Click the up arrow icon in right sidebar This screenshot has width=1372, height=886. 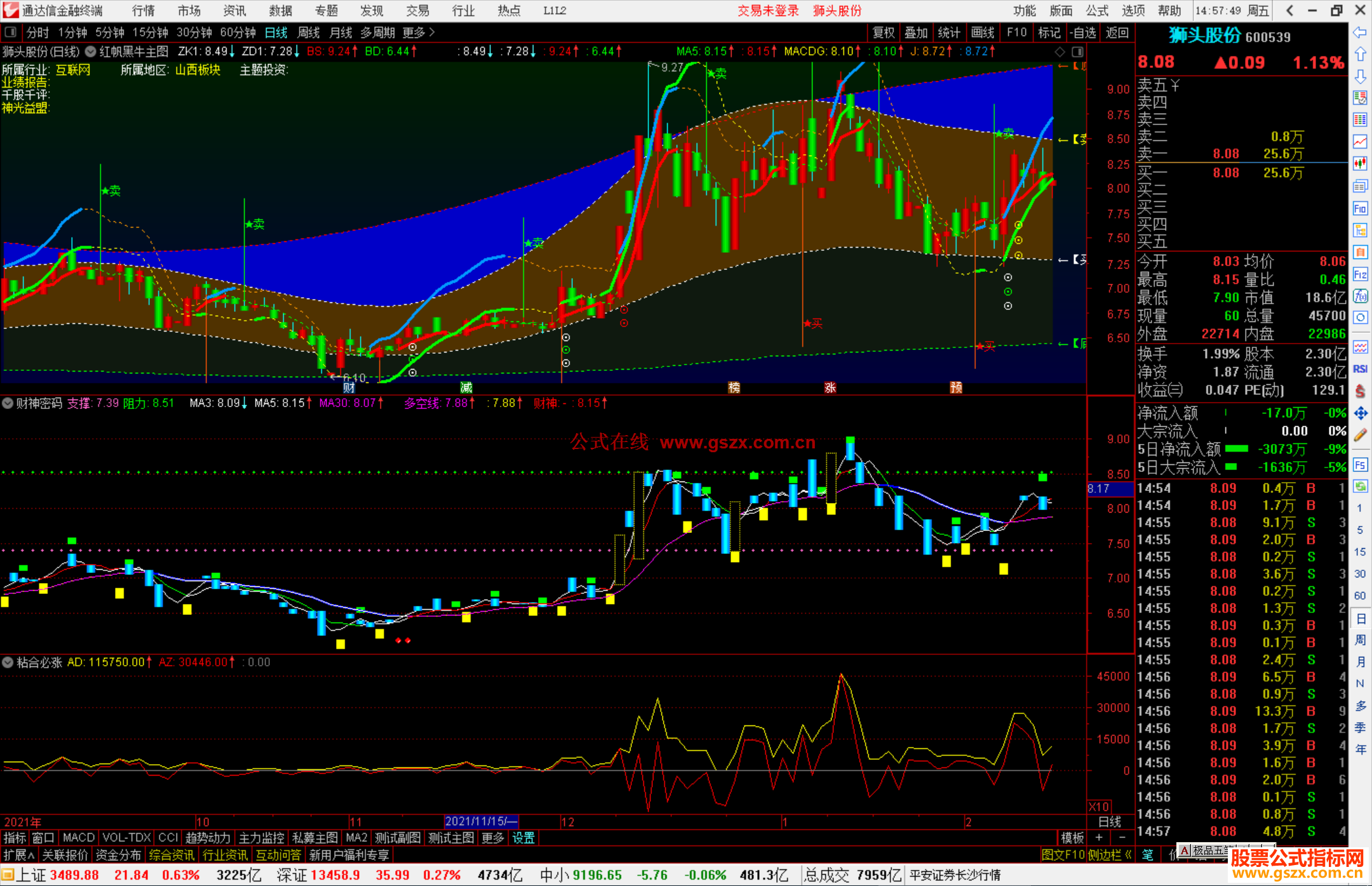(1360, 54)
